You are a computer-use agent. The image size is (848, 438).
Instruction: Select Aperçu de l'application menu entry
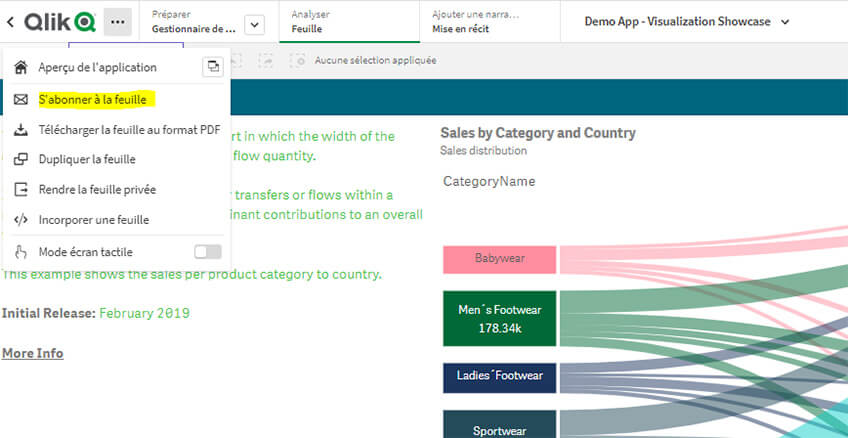pyautogui.click(x=97, y=68)
